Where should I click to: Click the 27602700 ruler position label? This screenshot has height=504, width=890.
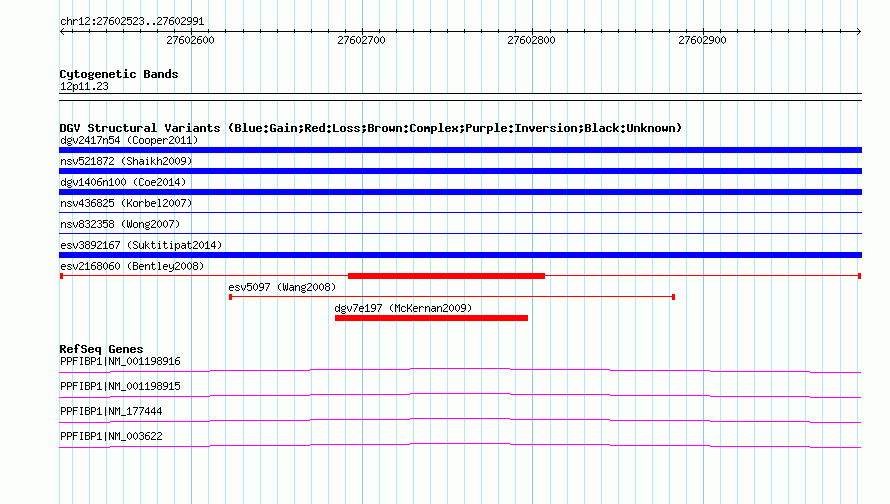[x=361, y=40]
